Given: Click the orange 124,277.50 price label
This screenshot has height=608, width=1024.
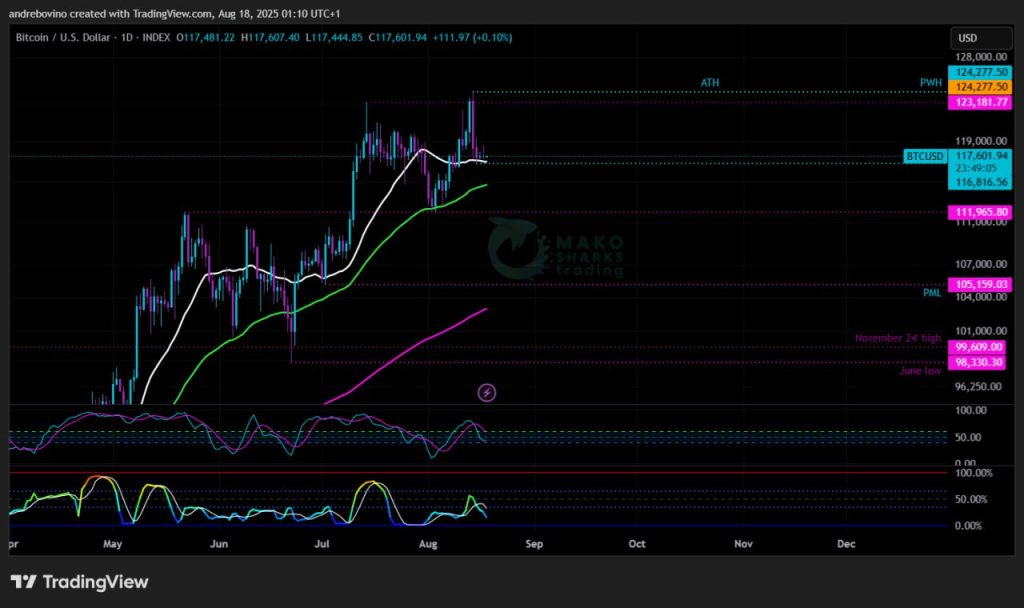Looking at the screenshot, I should click(x=981, y=88).
